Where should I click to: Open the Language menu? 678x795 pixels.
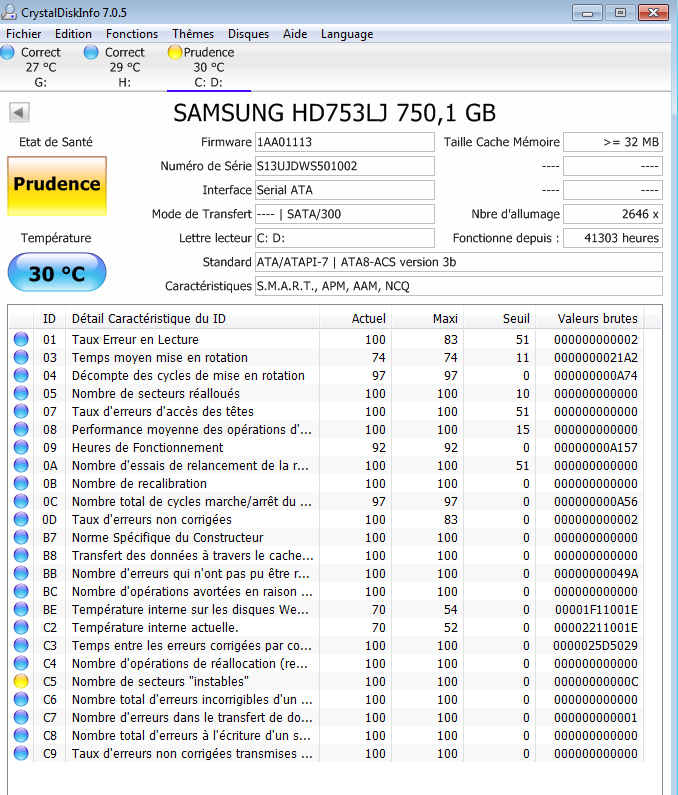pyautogui.click(x=347, y=34)
